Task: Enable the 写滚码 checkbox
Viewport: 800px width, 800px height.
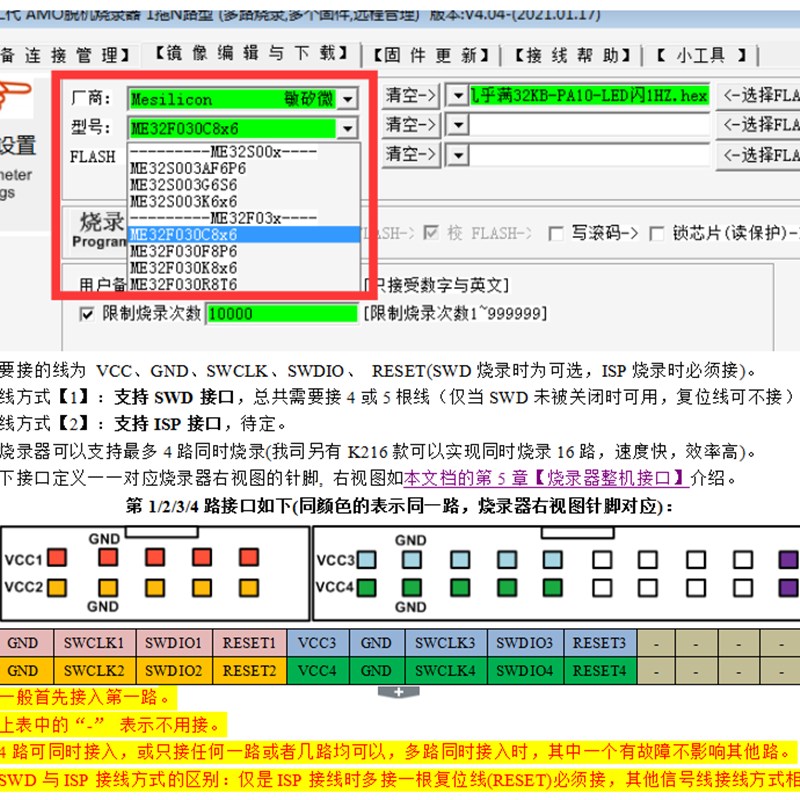Action: tap(556, 234)
